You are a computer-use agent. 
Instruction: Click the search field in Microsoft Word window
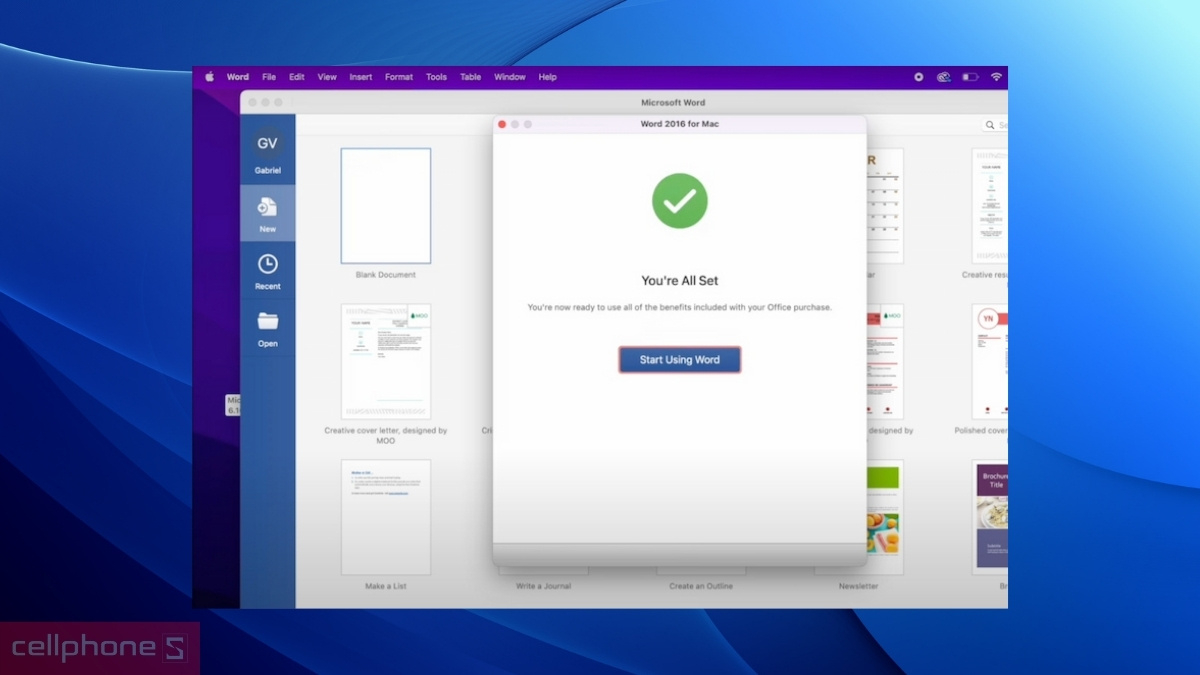point(995,125)
